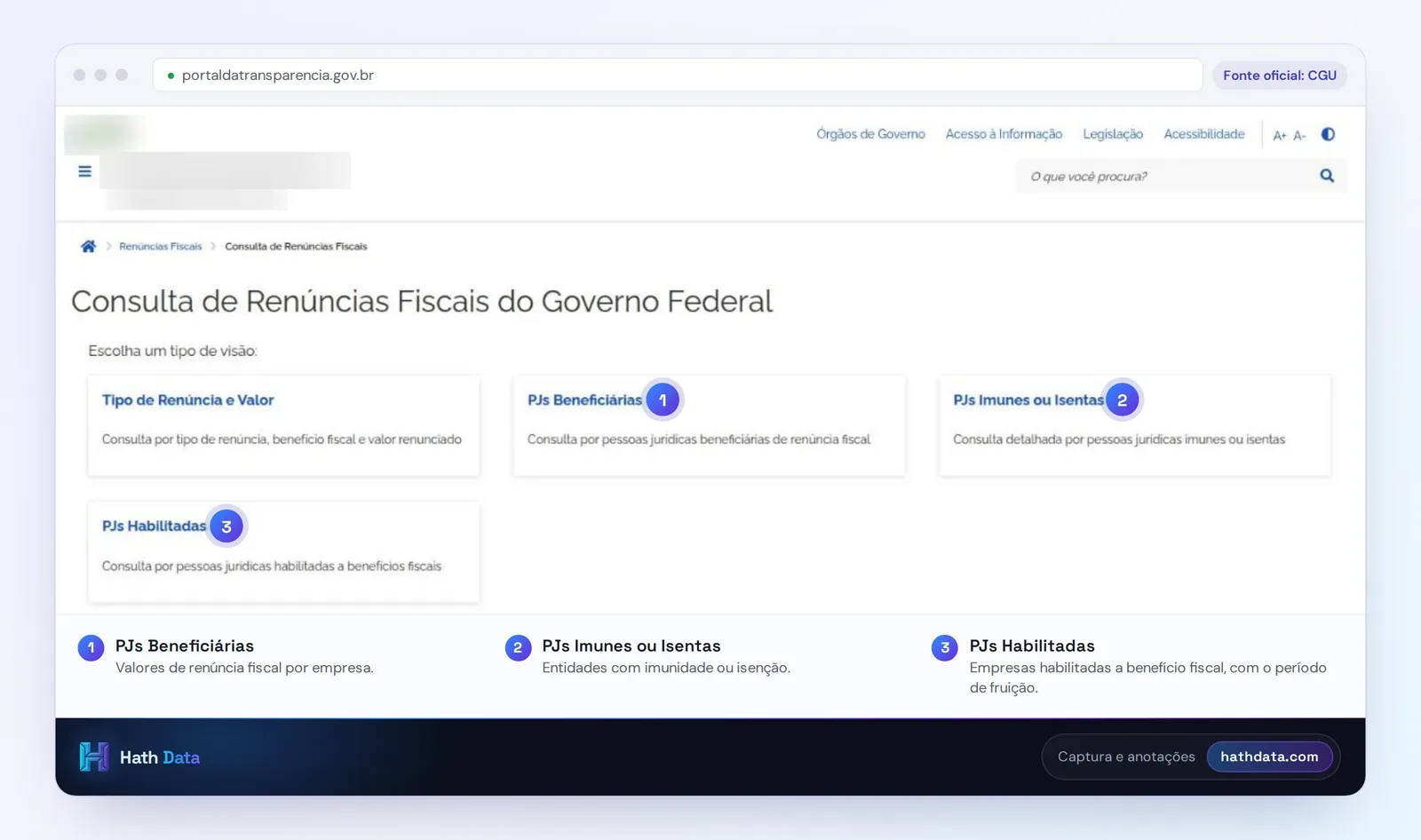The image size is (1421, 840).
Task: Click 'Consulta de Renúncias Fiscais' breadcrumb text
Action: (296, 246)
